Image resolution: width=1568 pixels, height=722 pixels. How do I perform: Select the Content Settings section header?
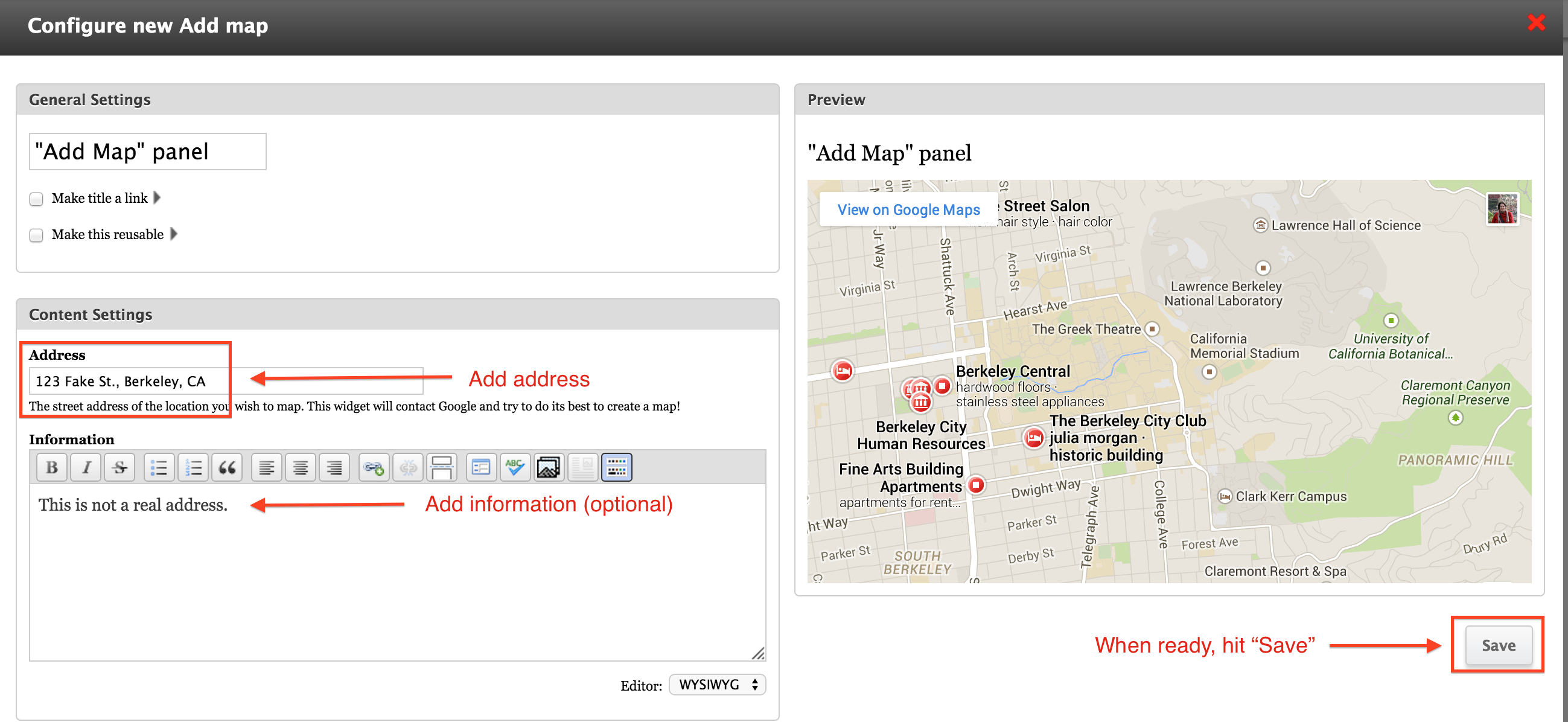(x=90, y=314)
